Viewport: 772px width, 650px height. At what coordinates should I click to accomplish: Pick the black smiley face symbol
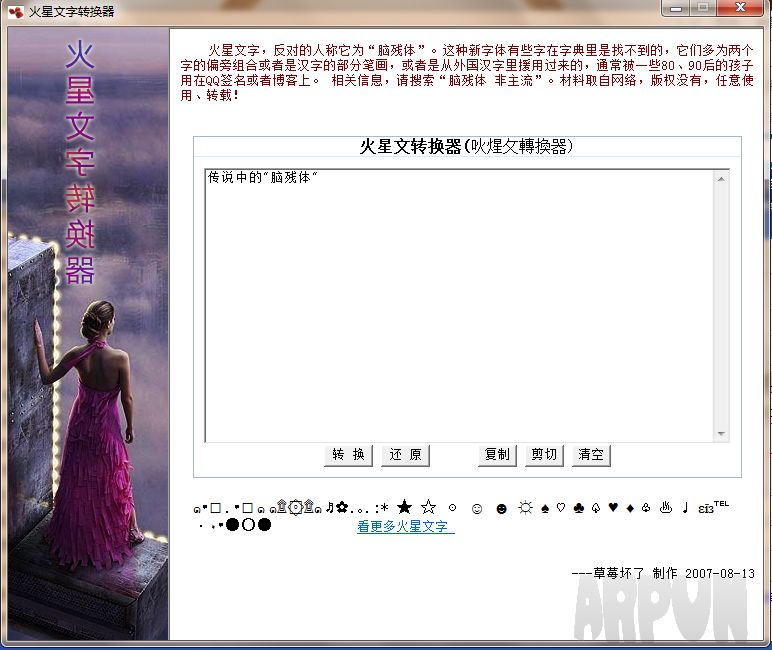(x=501, y=509)
